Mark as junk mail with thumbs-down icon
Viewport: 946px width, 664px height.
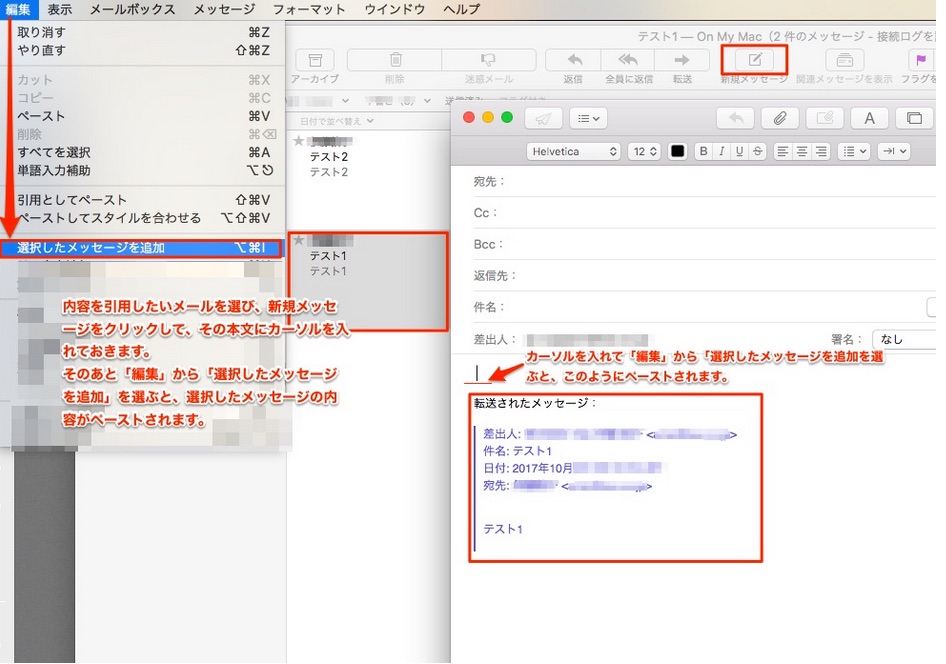[x=488, y=60]
